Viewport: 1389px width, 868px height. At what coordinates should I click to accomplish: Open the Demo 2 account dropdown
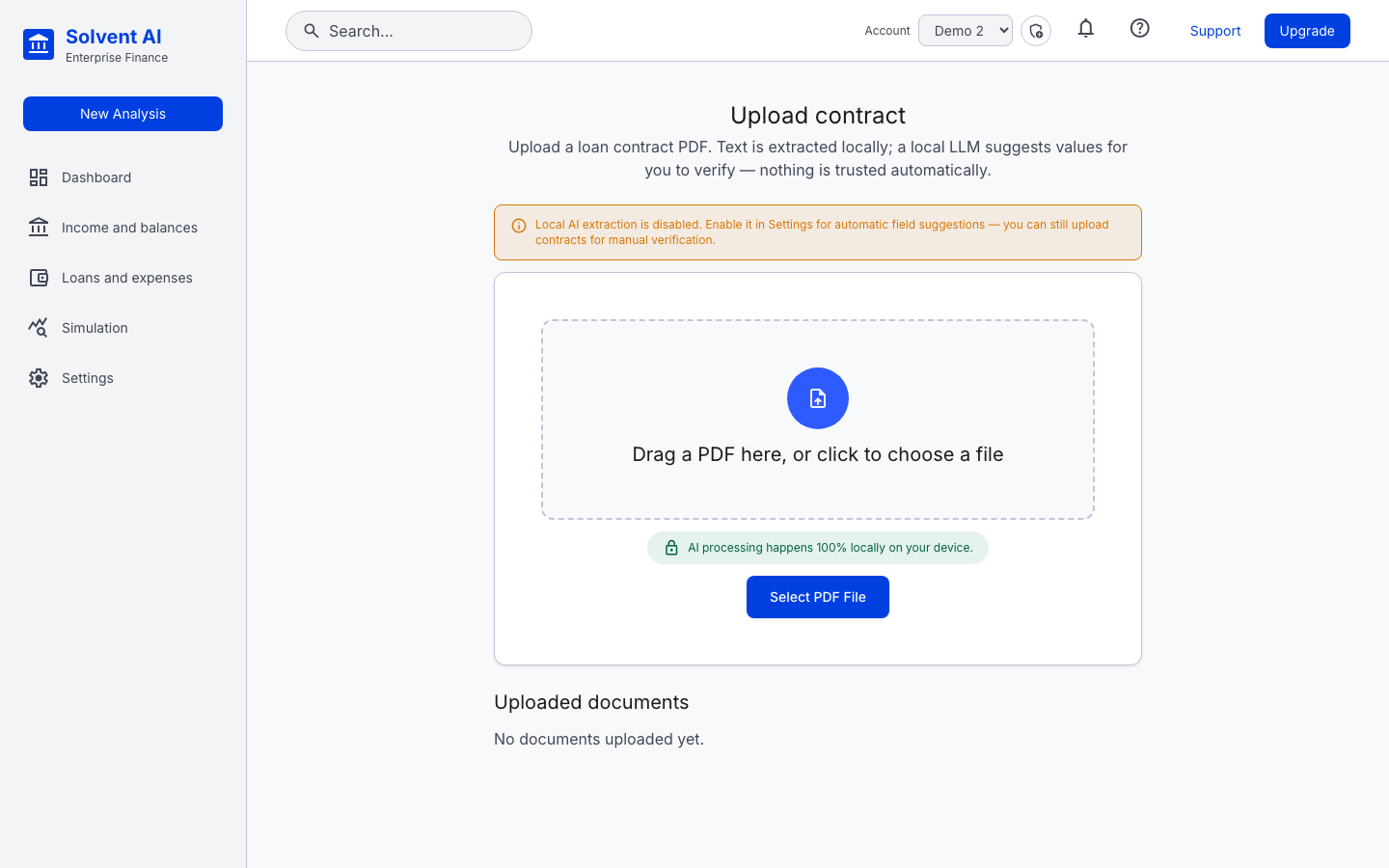coord(966,31)
